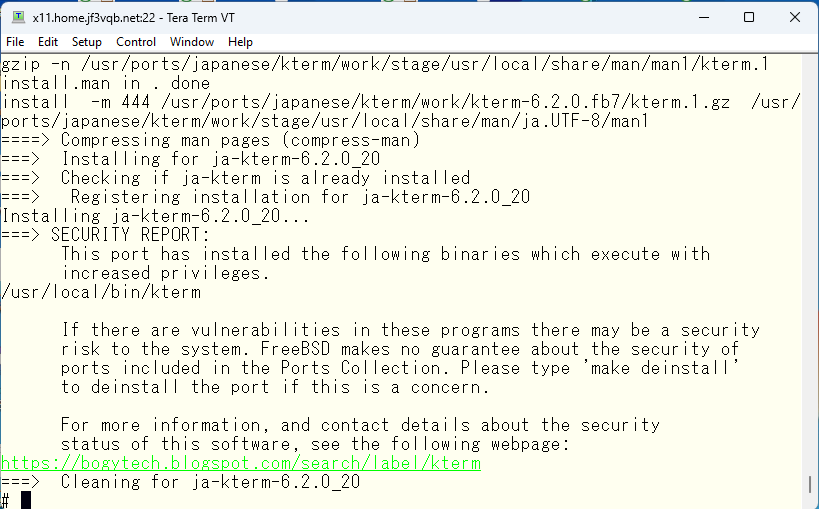Click the SECURITY REPORT heading text
The height and width of the screenshot is (509, 819).
pyautogui.click(x=130, y=235)
